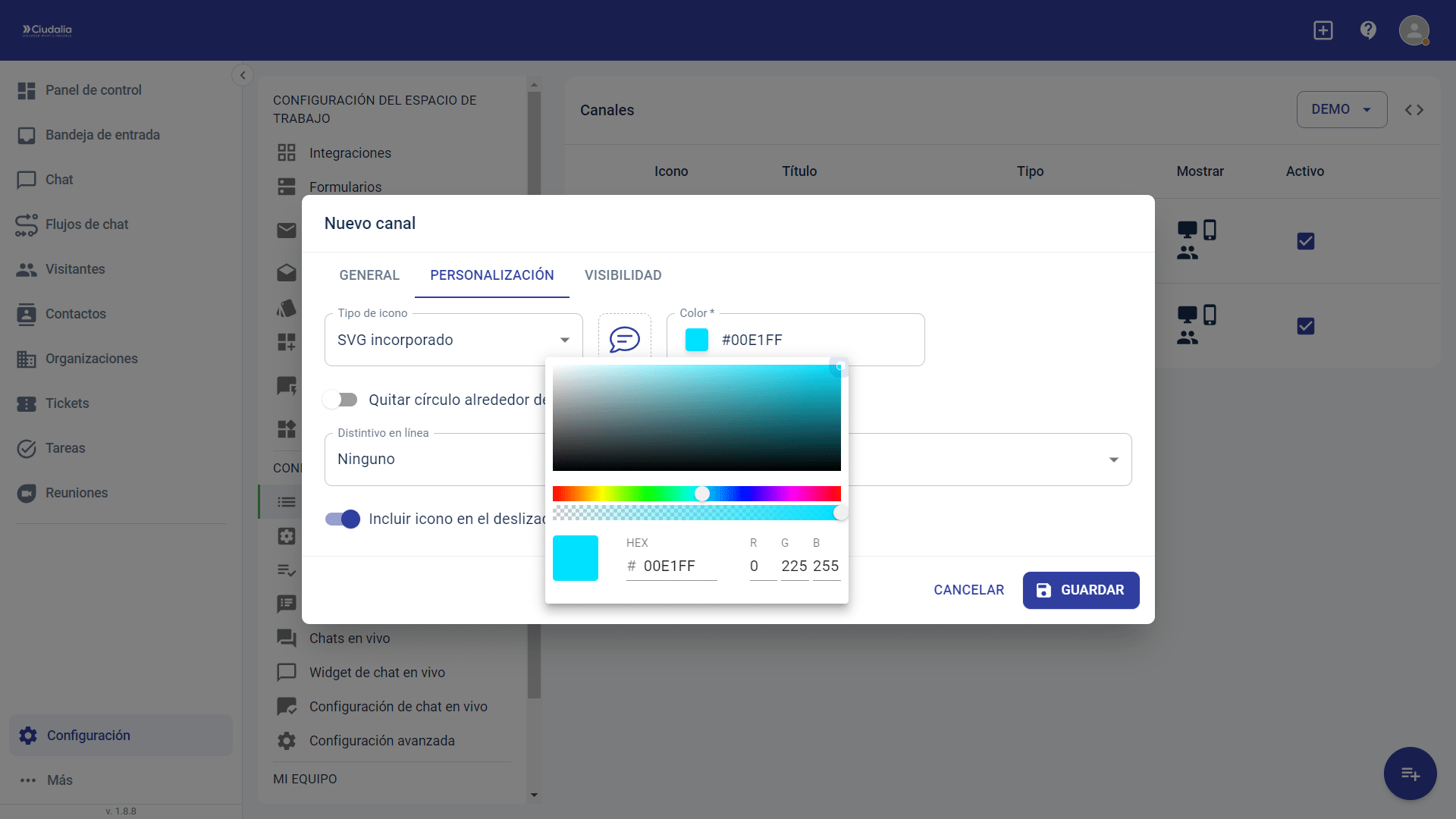
Task: Click the floating add-list button
Action: pyautogui.click(x=1410, y=773)
